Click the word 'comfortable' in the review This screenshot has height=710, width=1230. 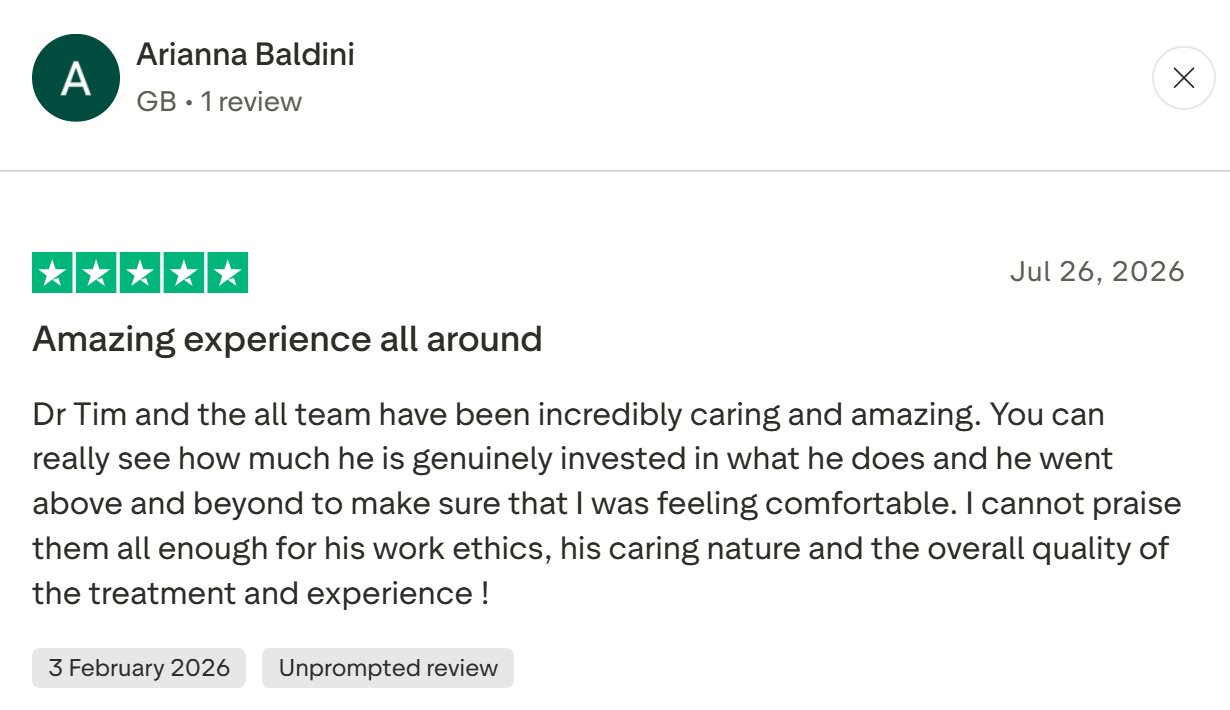click(x=844, y=504)
